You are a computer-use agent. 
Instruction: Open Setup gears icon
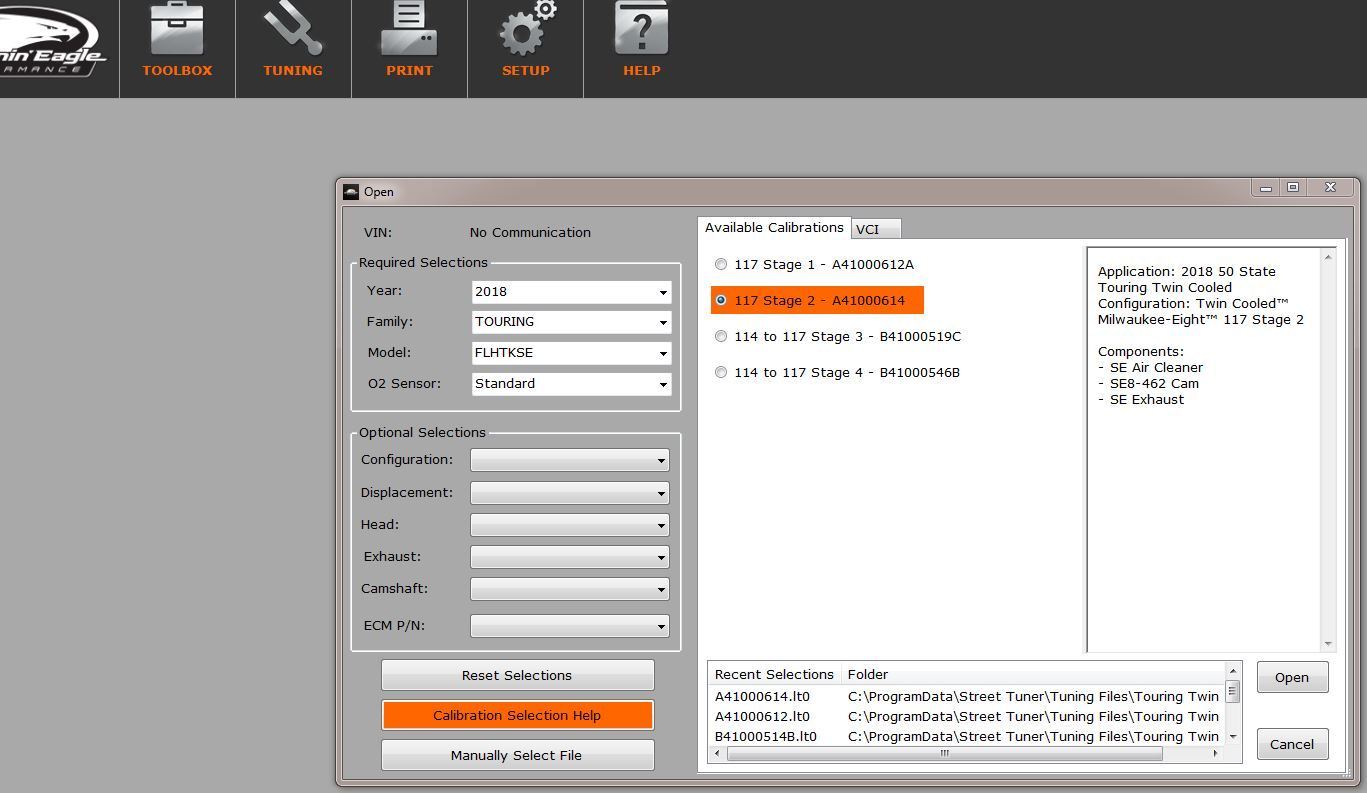coord(526,32)
